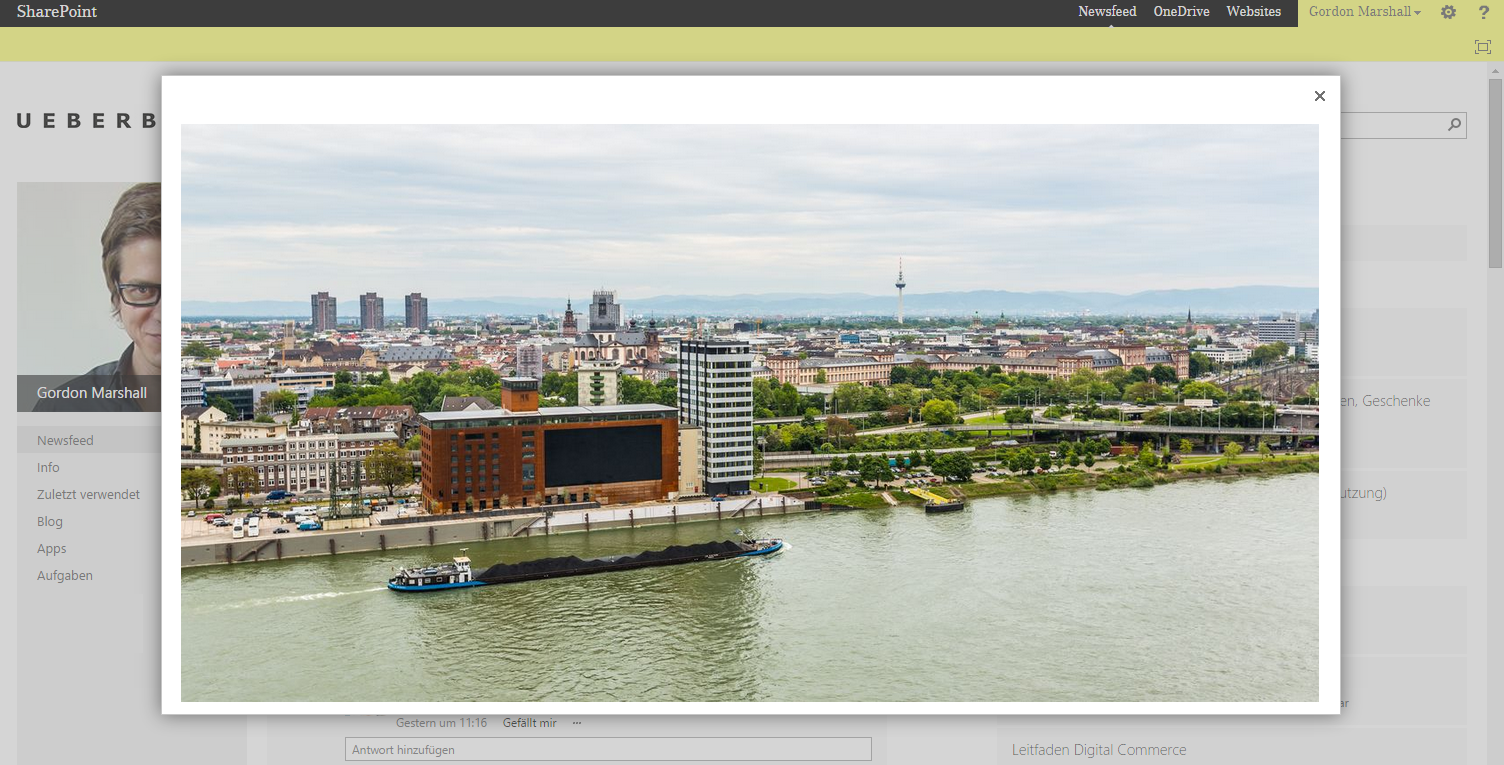The width and height of the screenshot is (1504, 765).
Task: Close the image preview dialog
Action: (x=1319, y=96)
